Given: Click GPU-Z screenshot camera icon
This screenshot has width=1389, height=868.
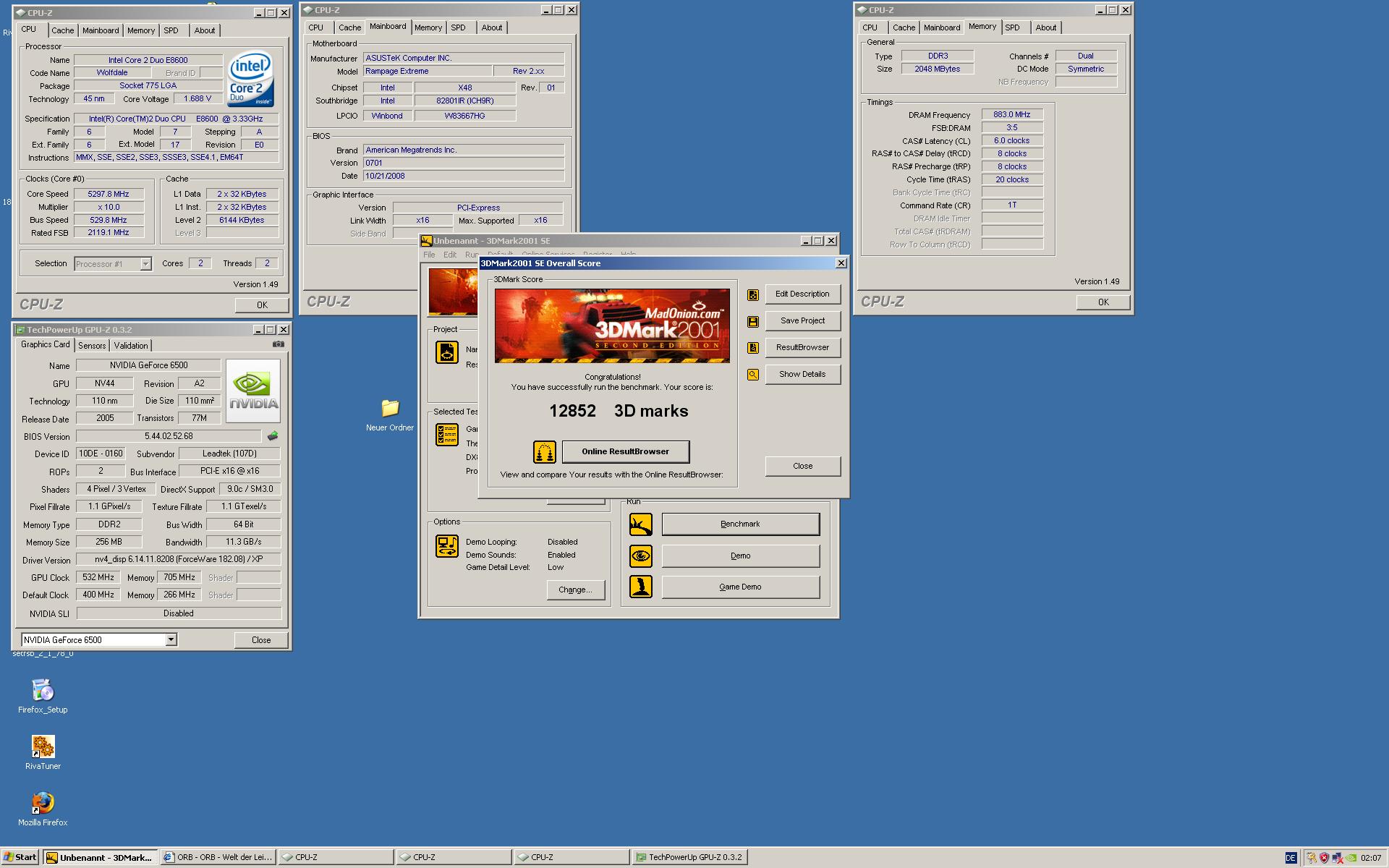Looking at the screenshot, I should (x=278, y=344).
